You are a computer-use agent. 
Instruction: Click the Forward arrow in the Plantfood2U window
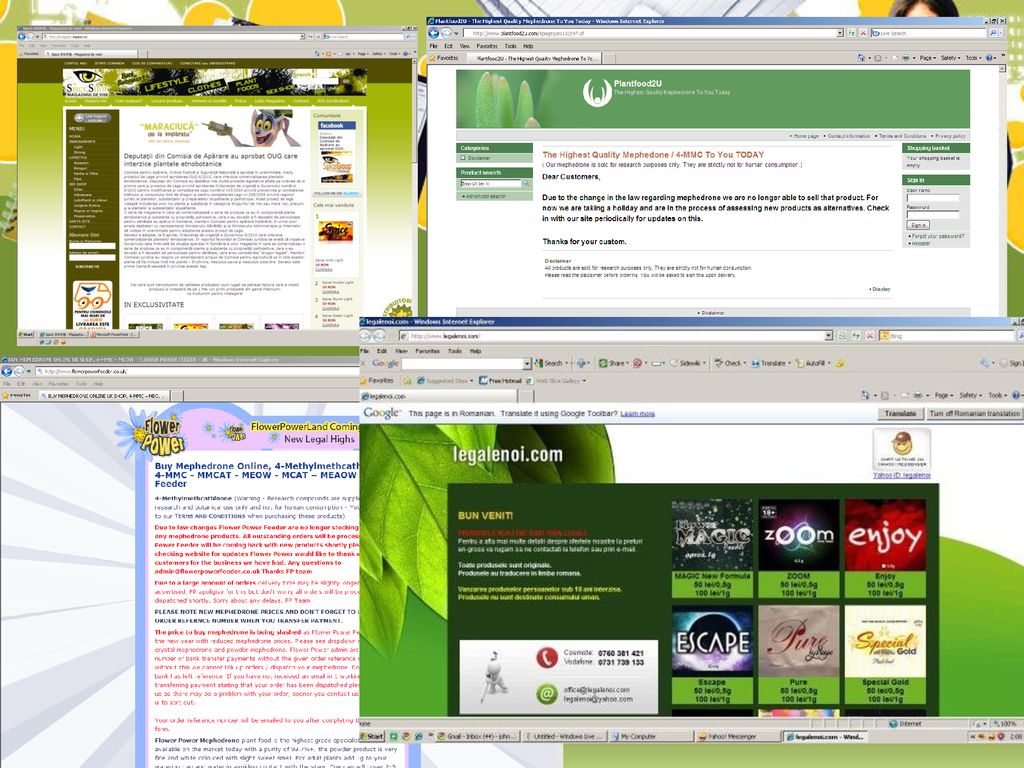click(x=447, y=33)
